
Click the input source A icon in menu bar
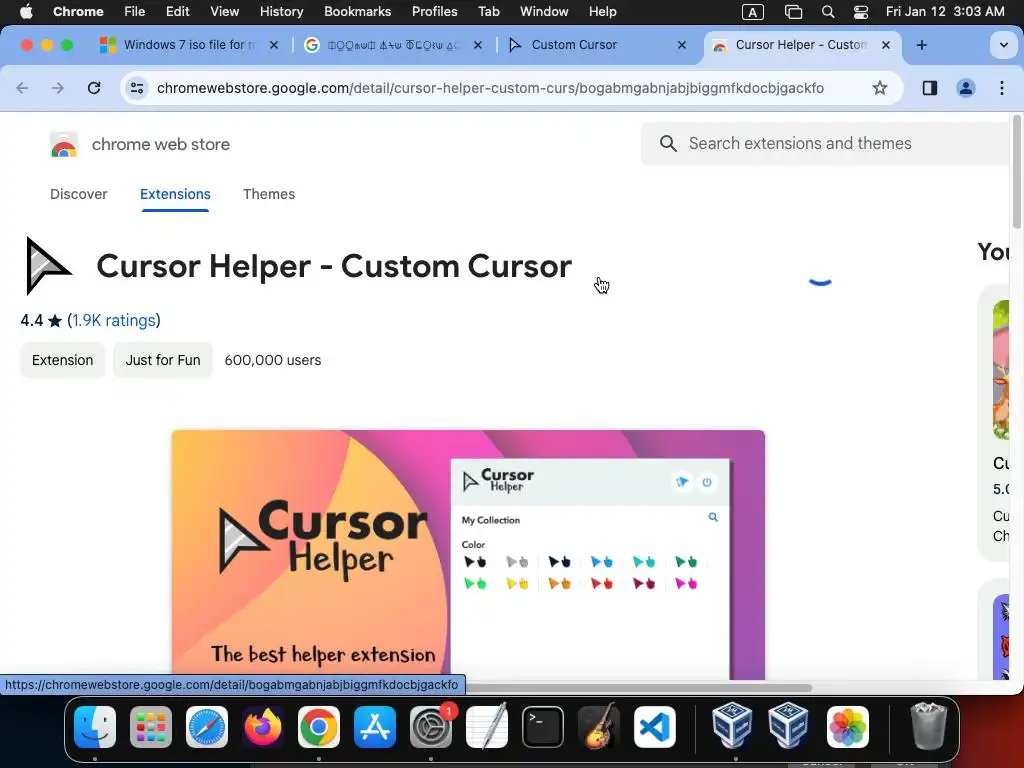click(x=752, y=12)
